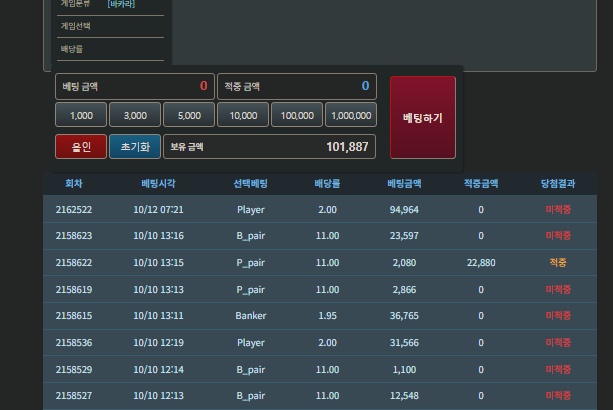613x410 pixels.
Task: Click the bet time 10/10 12:13
Action: (158, 396)
